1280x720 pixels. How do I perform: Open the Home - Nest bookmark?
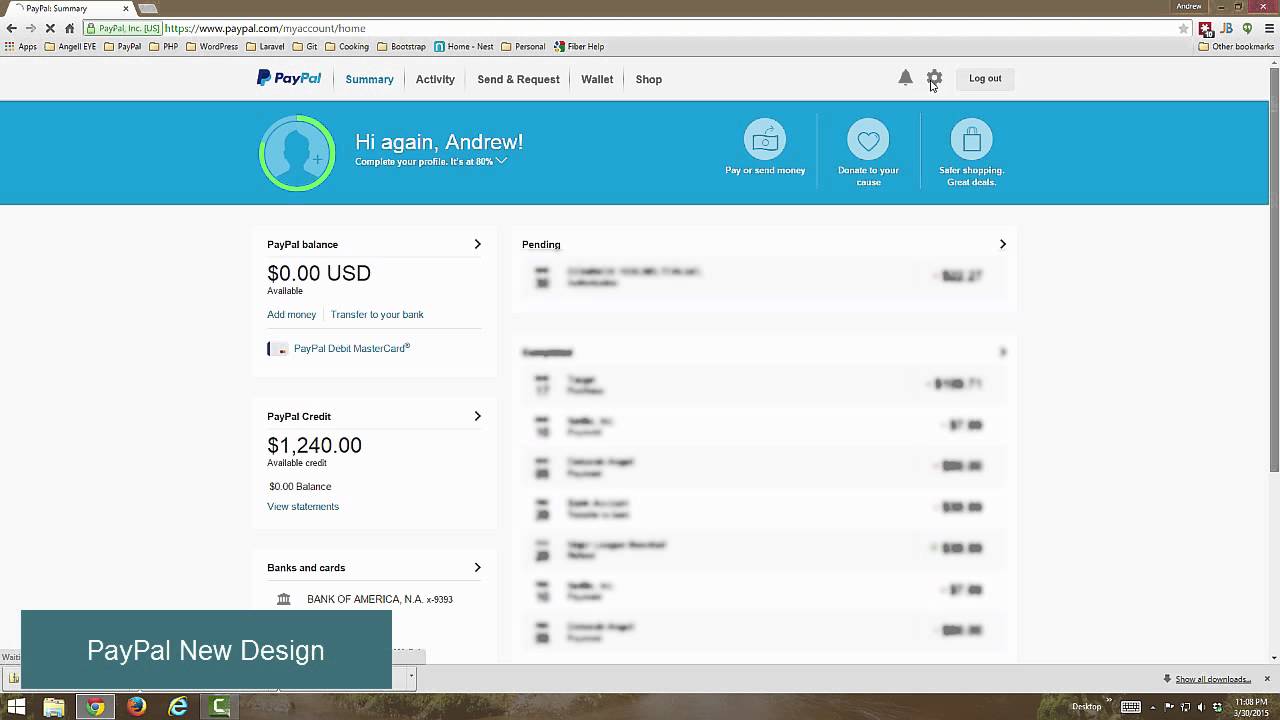point(464,46)
